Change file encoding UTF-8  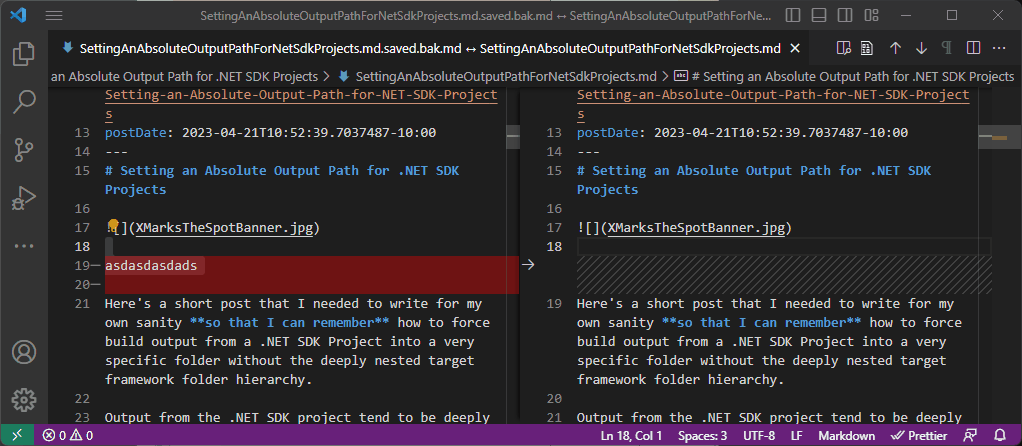(757, 435)
